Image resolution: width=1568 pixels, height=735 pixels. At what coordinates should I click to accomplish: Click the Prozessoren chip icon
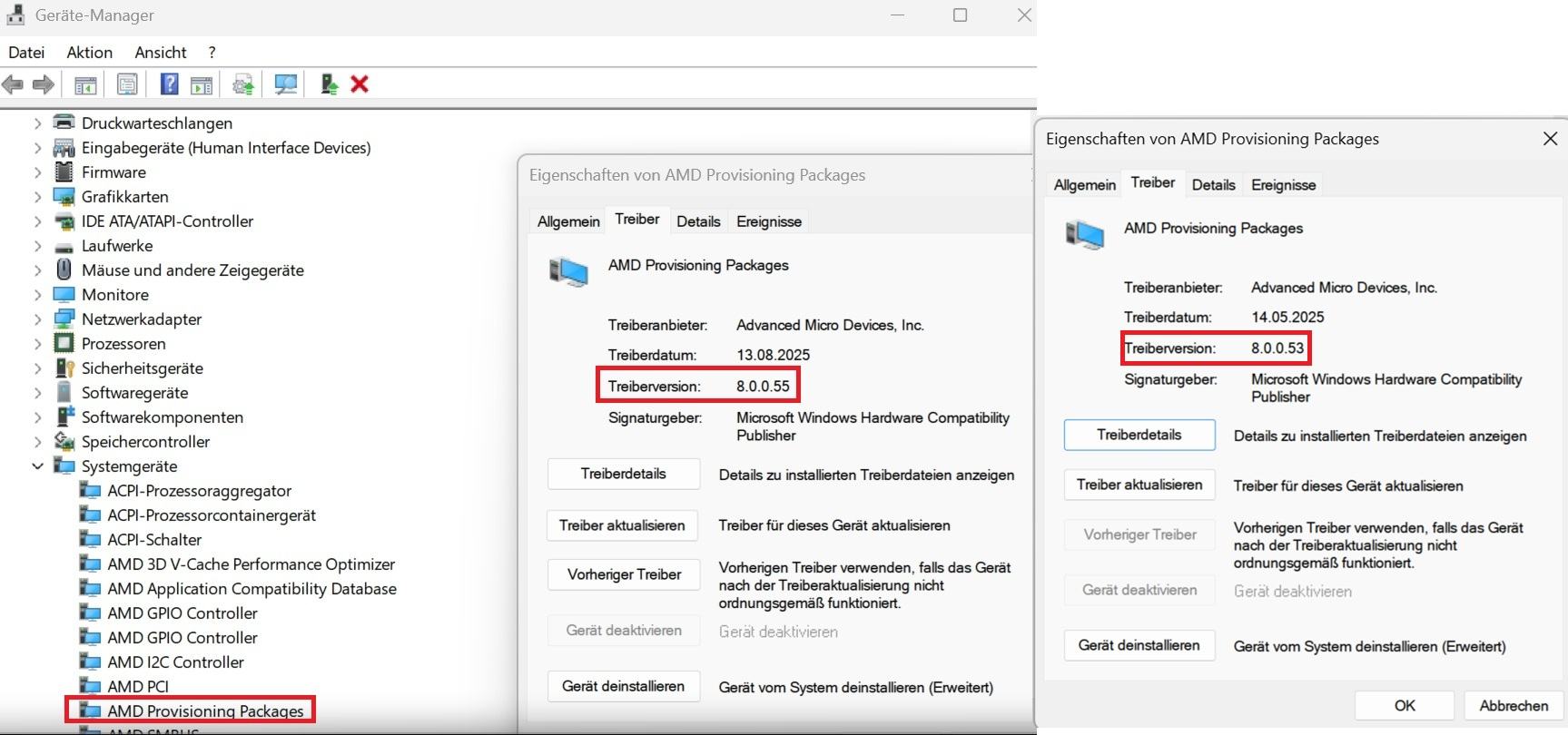click(x=64, y=343)
